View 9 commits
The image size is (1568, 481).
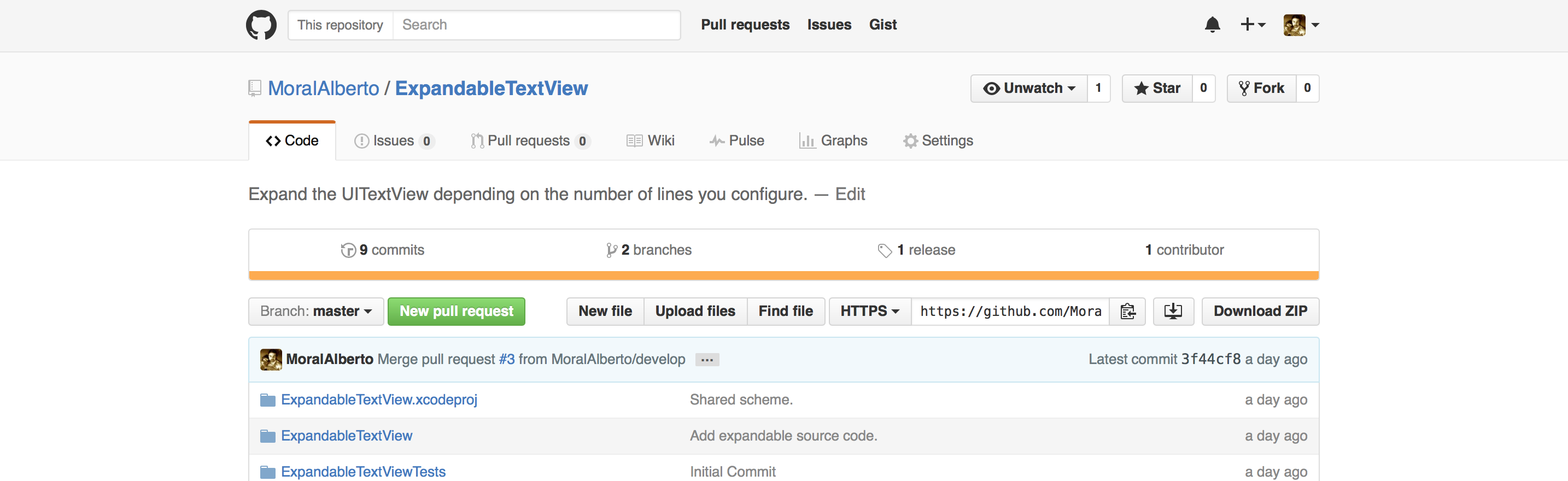382,250
